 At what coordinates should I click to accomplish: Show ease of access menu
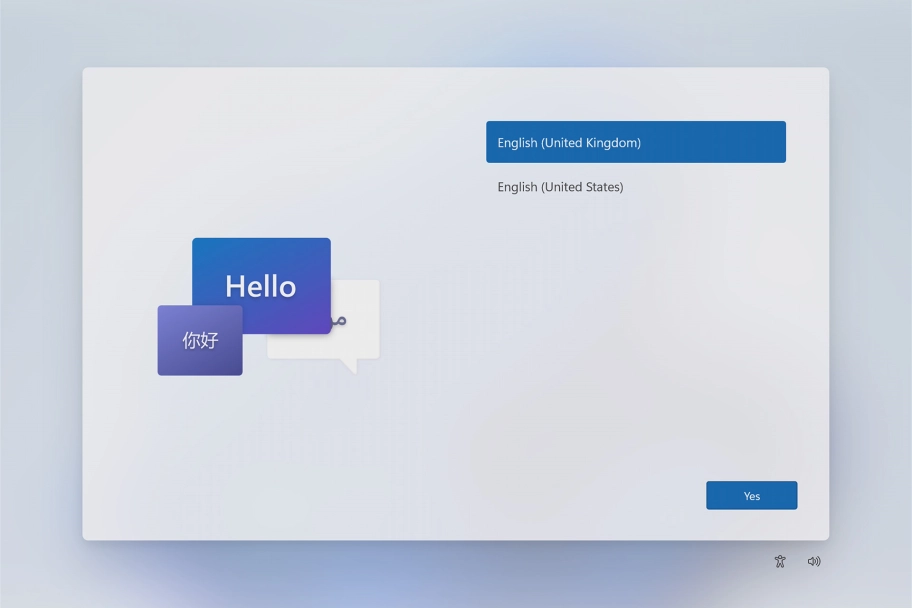point(780,562)
